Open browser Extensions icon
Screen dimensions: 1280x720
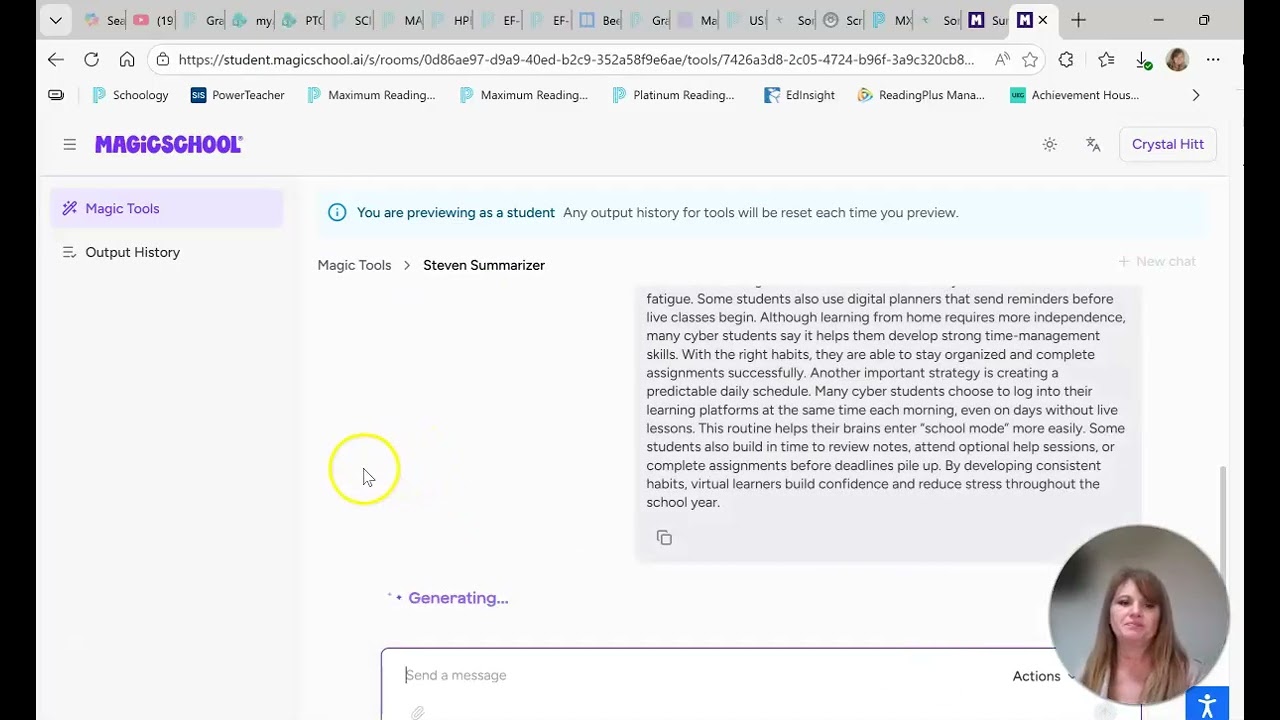coord(1066,60)
